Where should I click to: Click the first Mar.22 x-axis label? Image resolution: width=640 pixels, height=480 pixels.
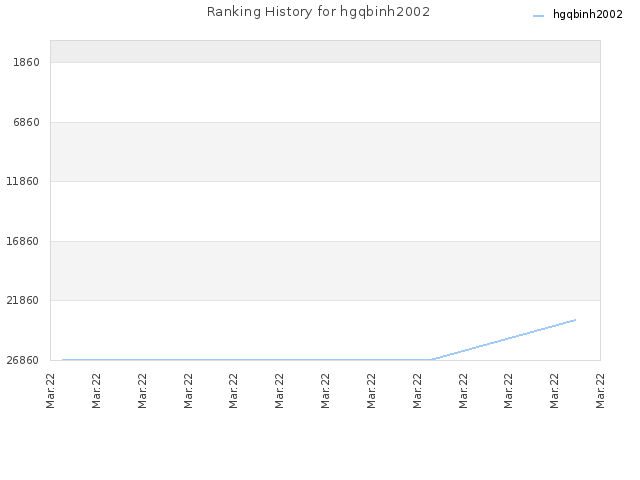51,391
